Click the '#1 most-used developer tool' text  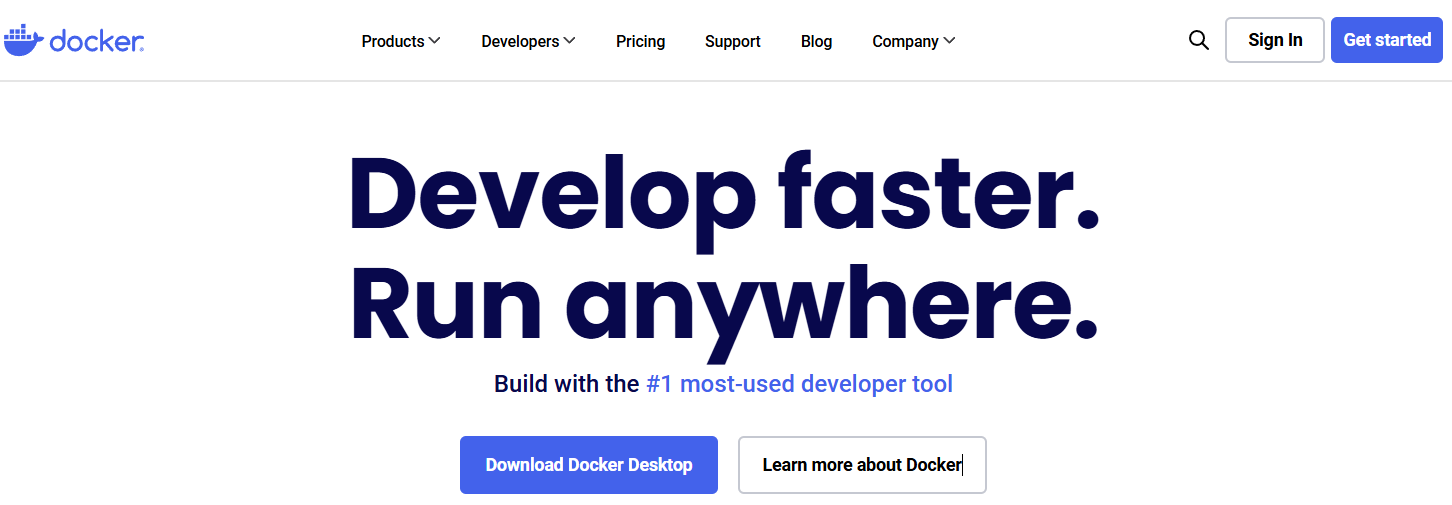pyautogui.click(x=799, y=384)
